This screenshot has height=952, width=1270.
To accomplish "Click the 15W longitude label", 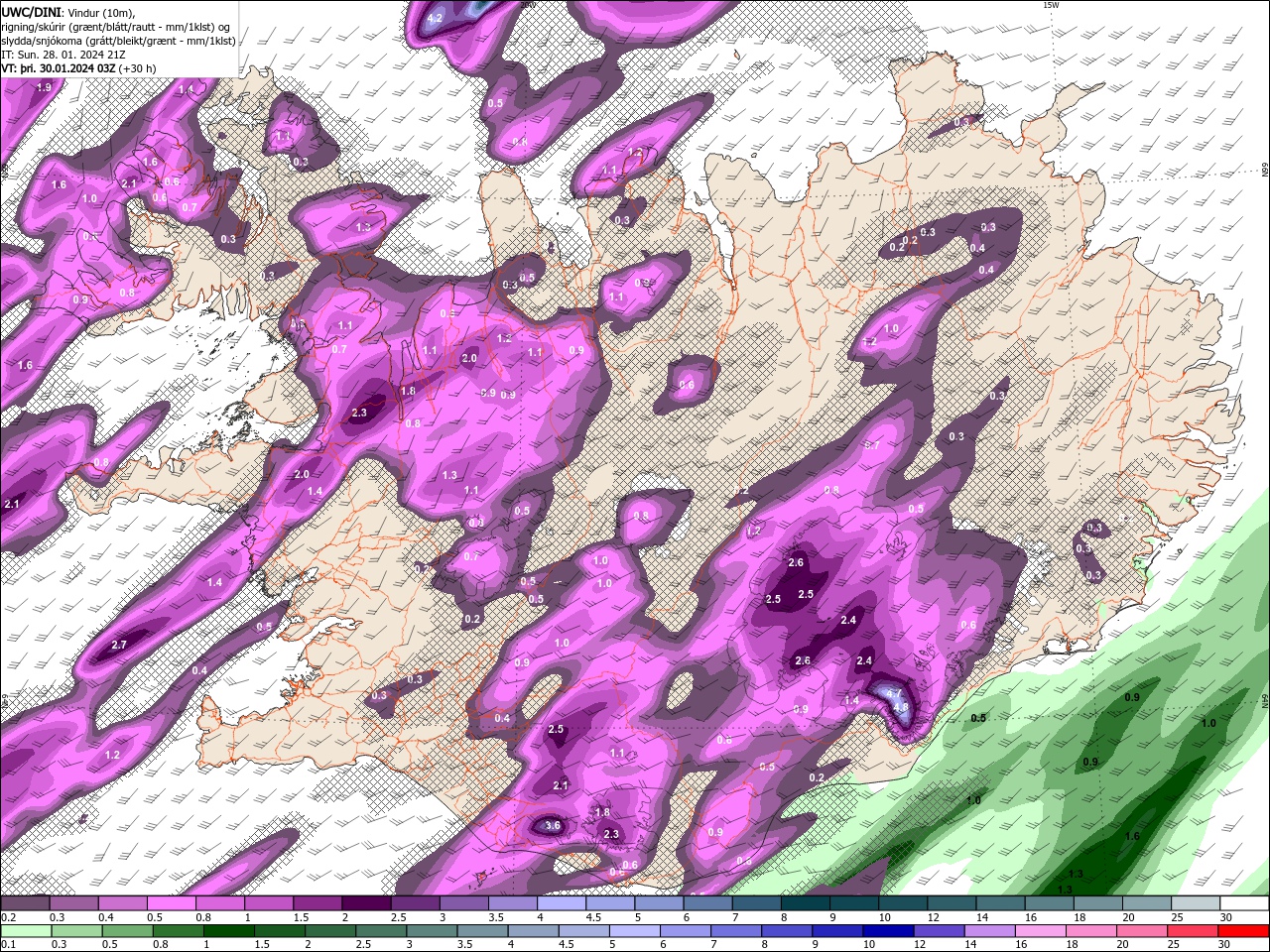I will tap(1051, 5).
